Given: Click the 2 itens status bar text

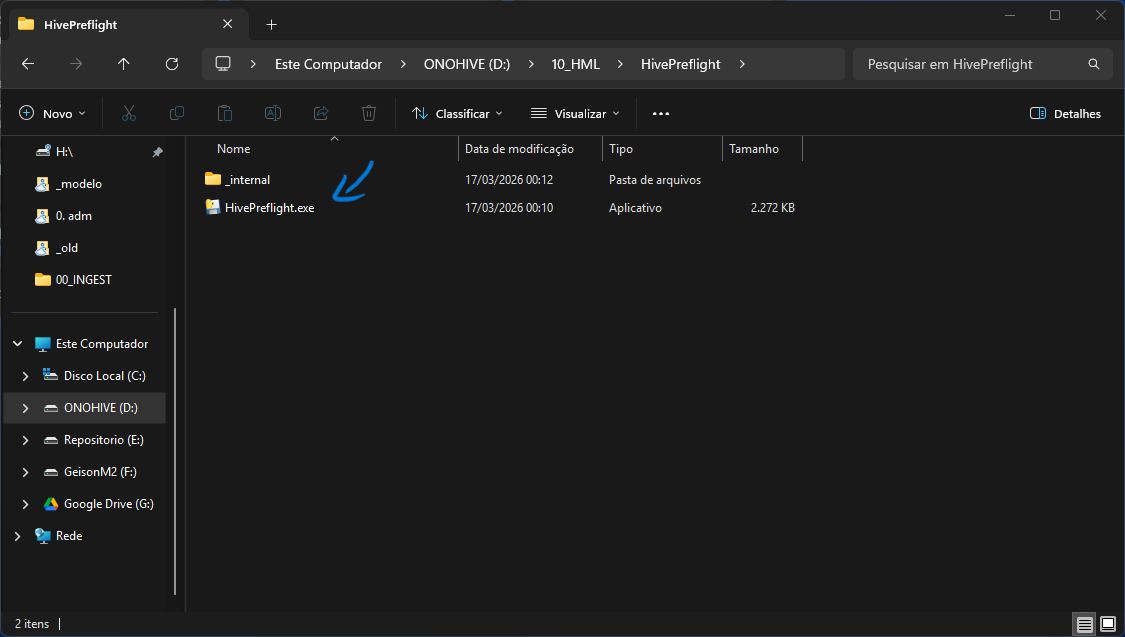Looking at the screenshot, I should click(x=32, y=624).
